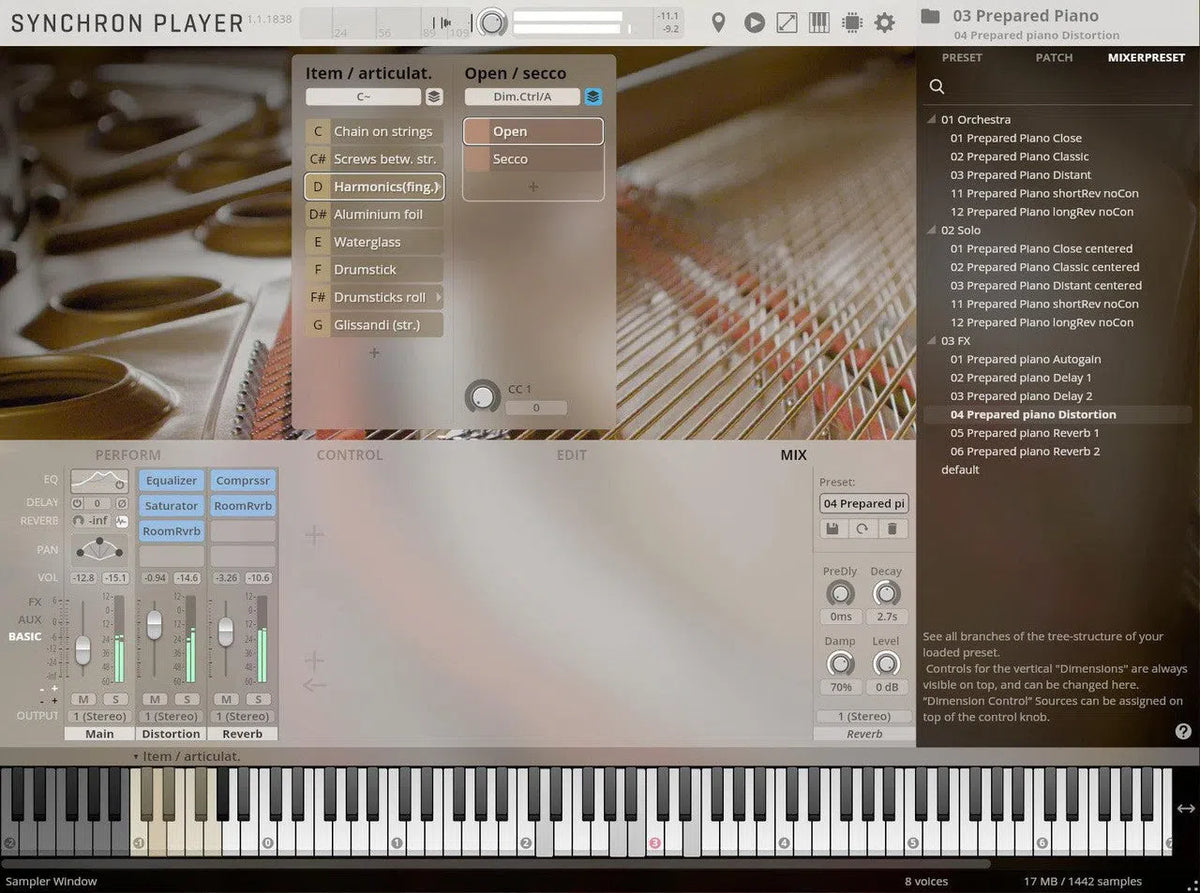Click the resize window icon in the toolbar
Screen dimensions: 1200x893
(787, 22)
